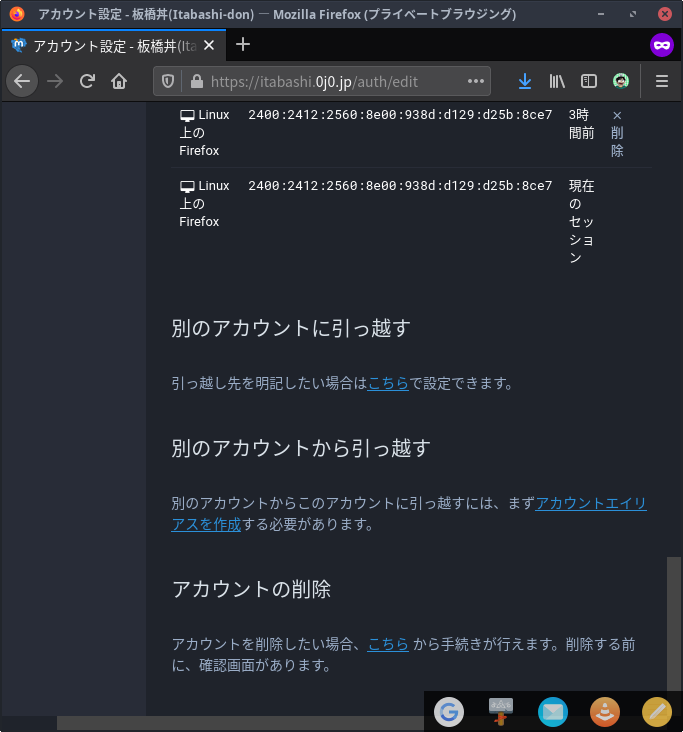Click the padlock site security icon
The height and width of the screenshot is (732, 683).
click(195, 81)
